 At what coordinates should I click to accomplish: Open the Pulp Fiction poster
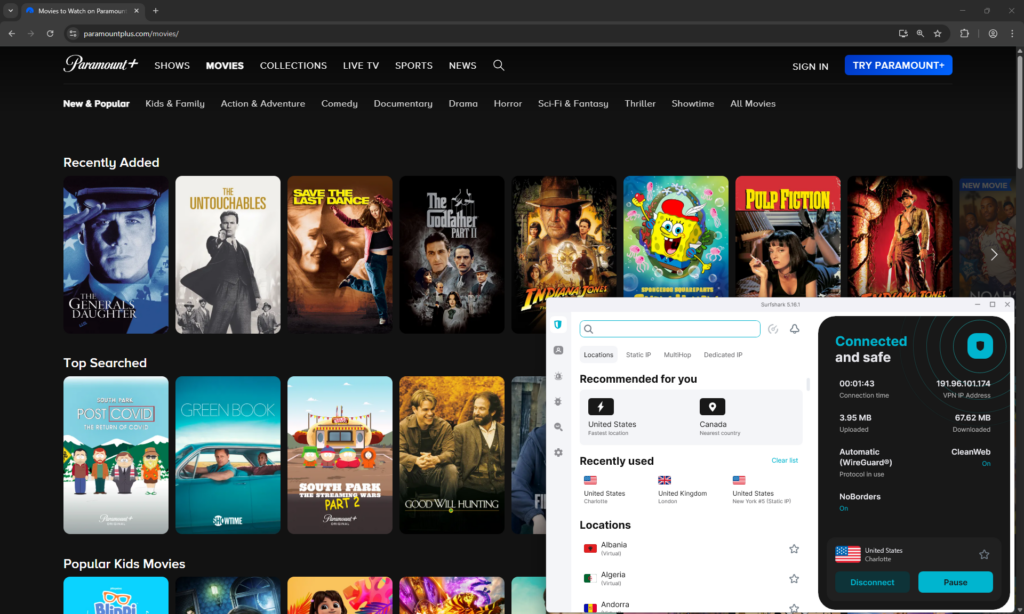point(788,236)
